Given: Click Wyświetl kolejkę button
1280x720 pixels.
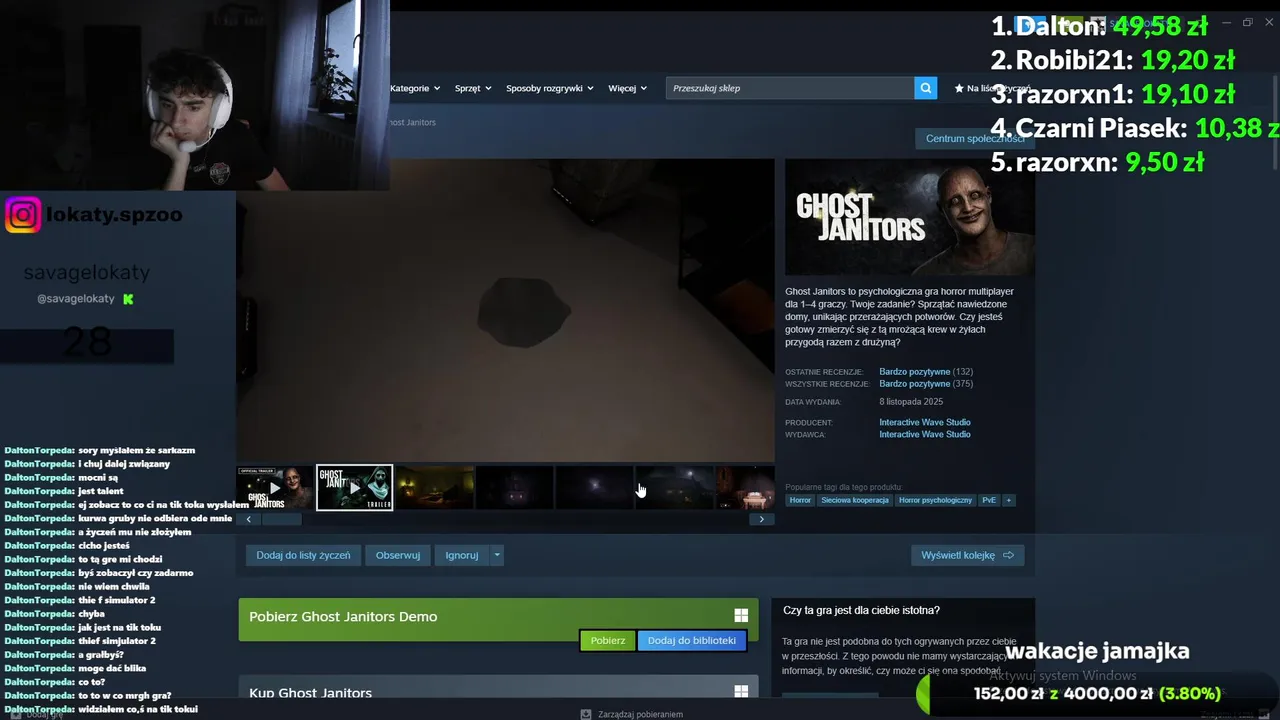Looking at the screenshot, I should tap(967, 555).
